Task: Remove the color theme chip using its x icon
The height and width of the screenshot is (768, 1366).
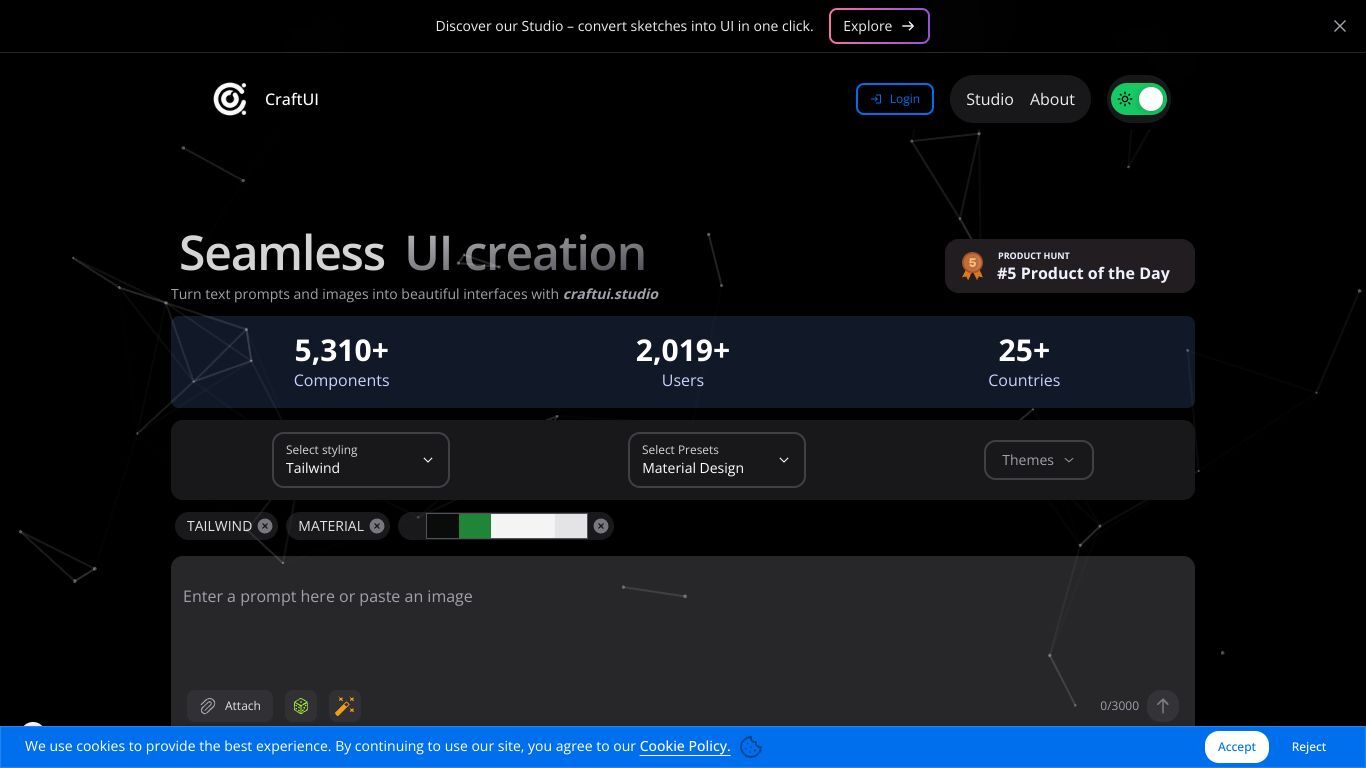Action: click(x=601, y=526)
